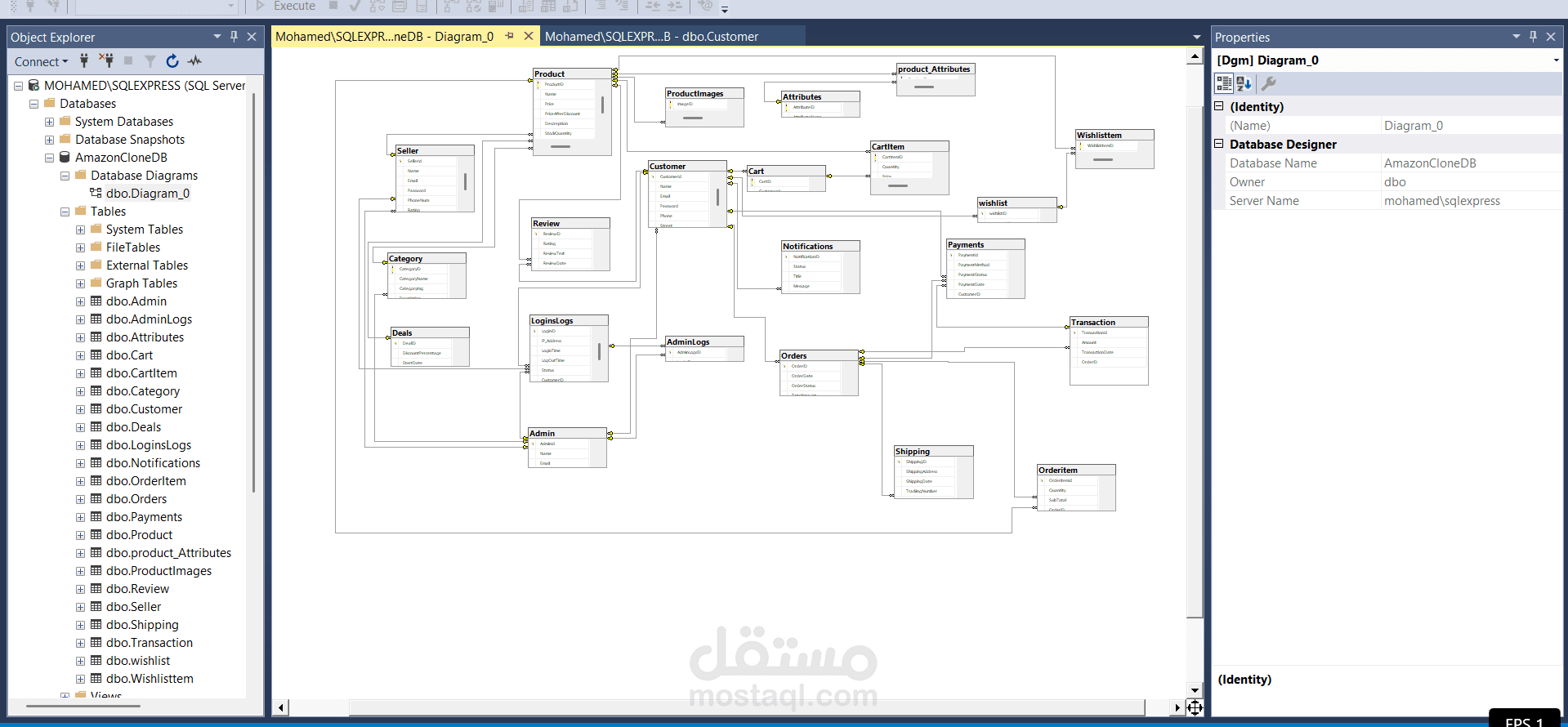Screen dimensions: 1568x727
Task: Click the dbo.Customer table icon
Action: click(96, 408)
